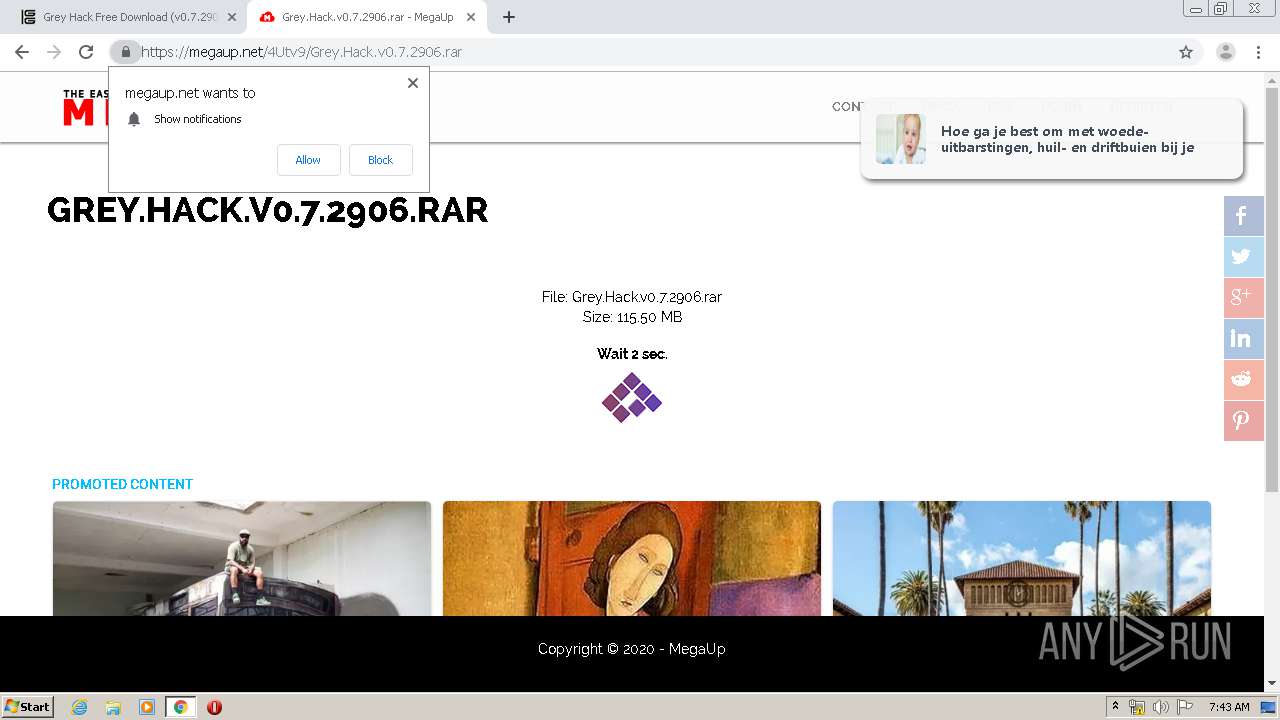Image resolution: width=1280 pixels, height=720 pixels.
Task: Click the 7:43 AM system clock
Action: 1229,707
